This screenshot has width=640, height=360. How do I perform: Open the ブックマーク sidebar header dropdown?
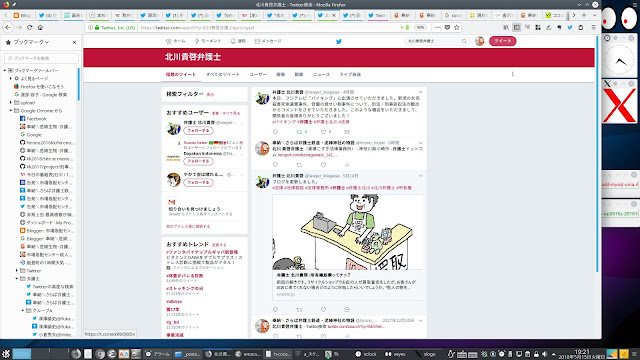[31, 42]
